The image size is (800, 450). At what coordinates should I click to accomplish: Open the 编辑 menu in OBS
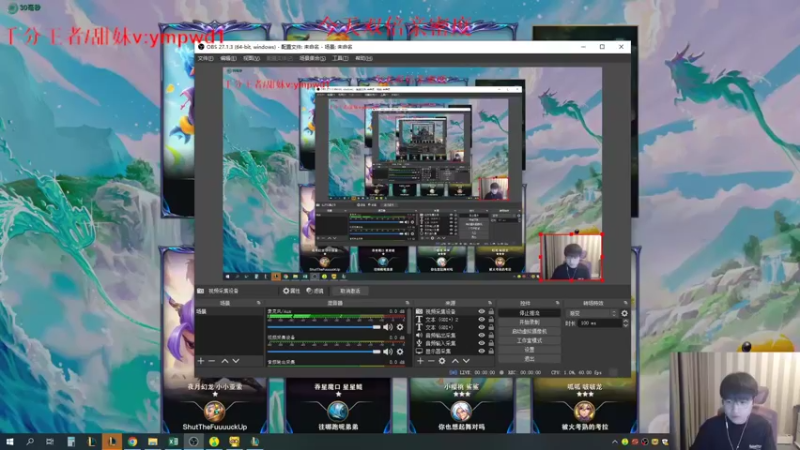pyautogui.click(x=228, y=59)
